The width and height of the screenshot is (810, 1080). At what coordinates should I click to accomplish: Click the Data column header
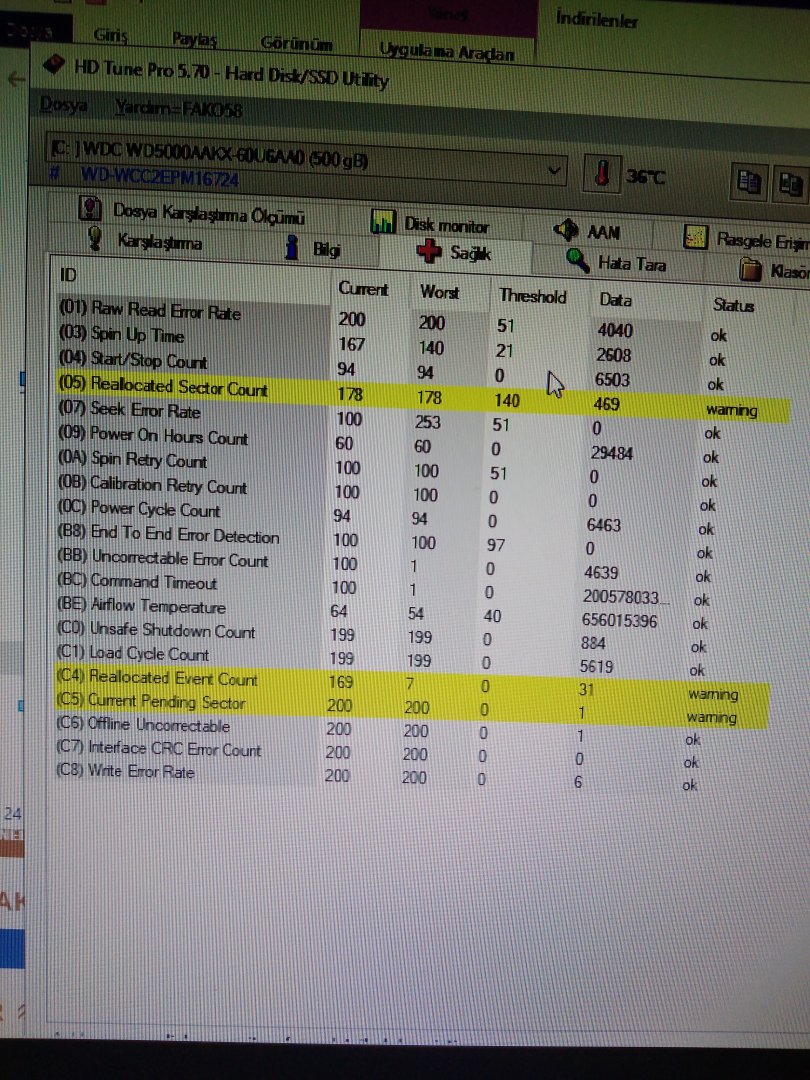click(x=616, y=300)
